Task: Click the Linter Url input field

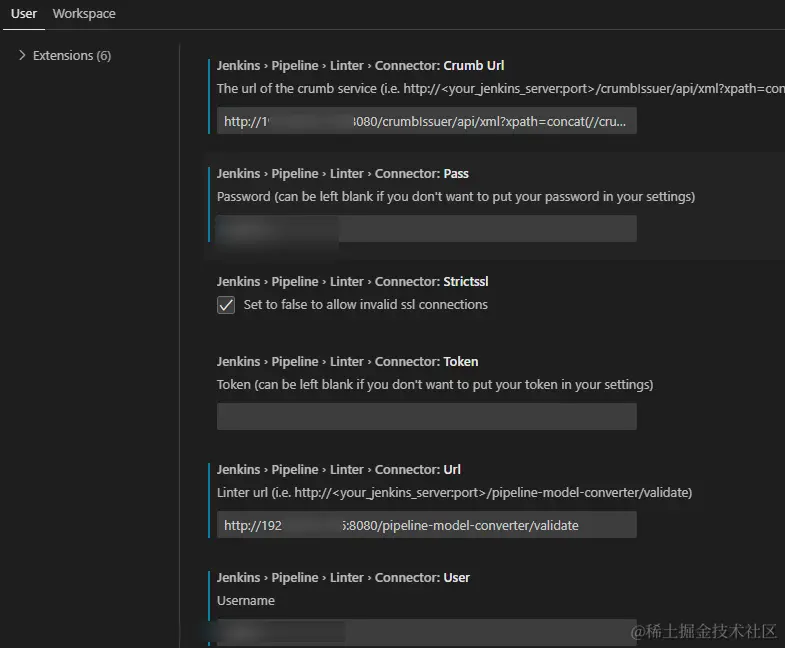Action: 427,525
